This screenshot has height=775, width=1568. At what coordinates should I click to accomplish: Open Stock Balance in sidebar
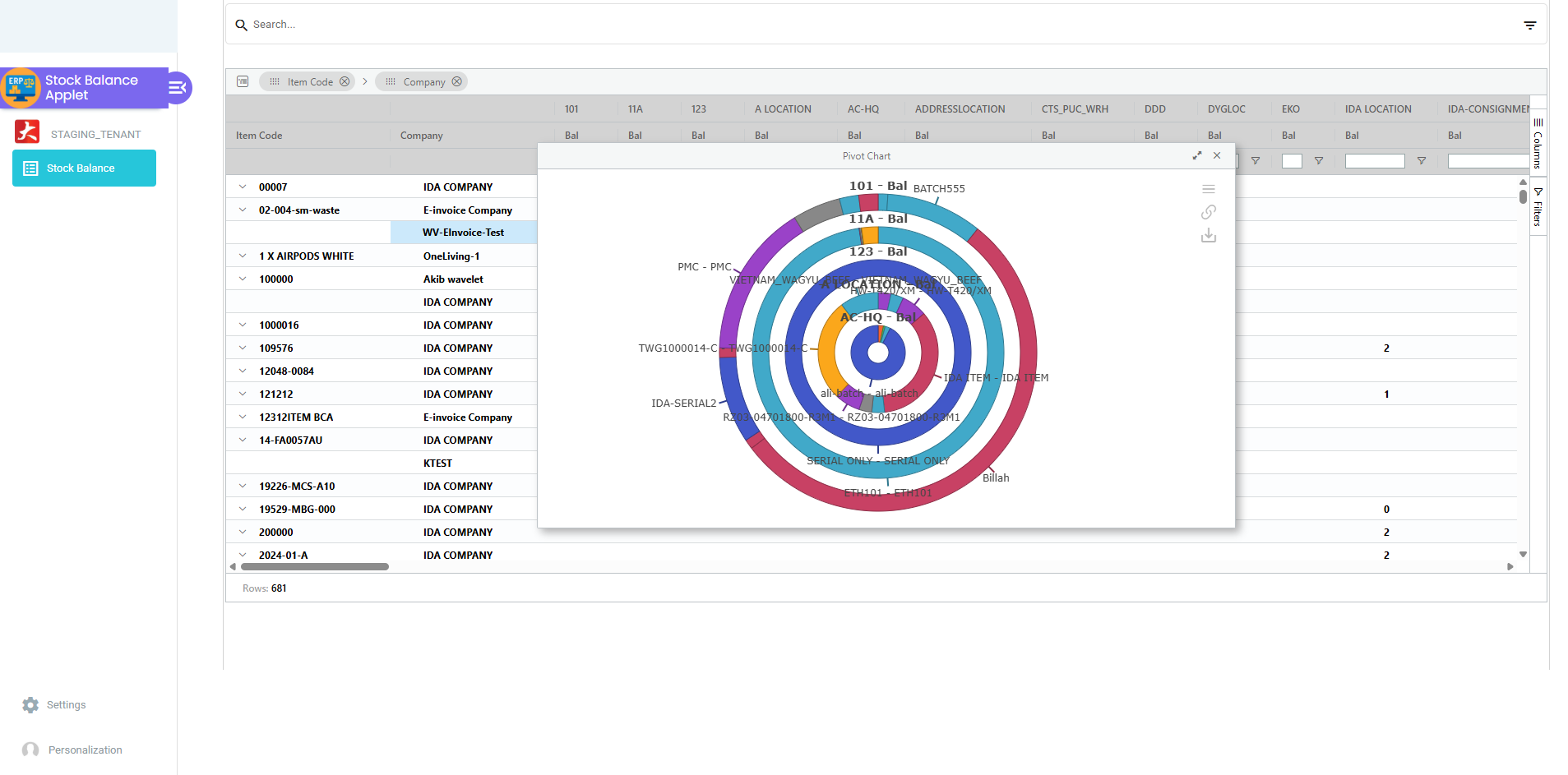[x=84, y=168]
